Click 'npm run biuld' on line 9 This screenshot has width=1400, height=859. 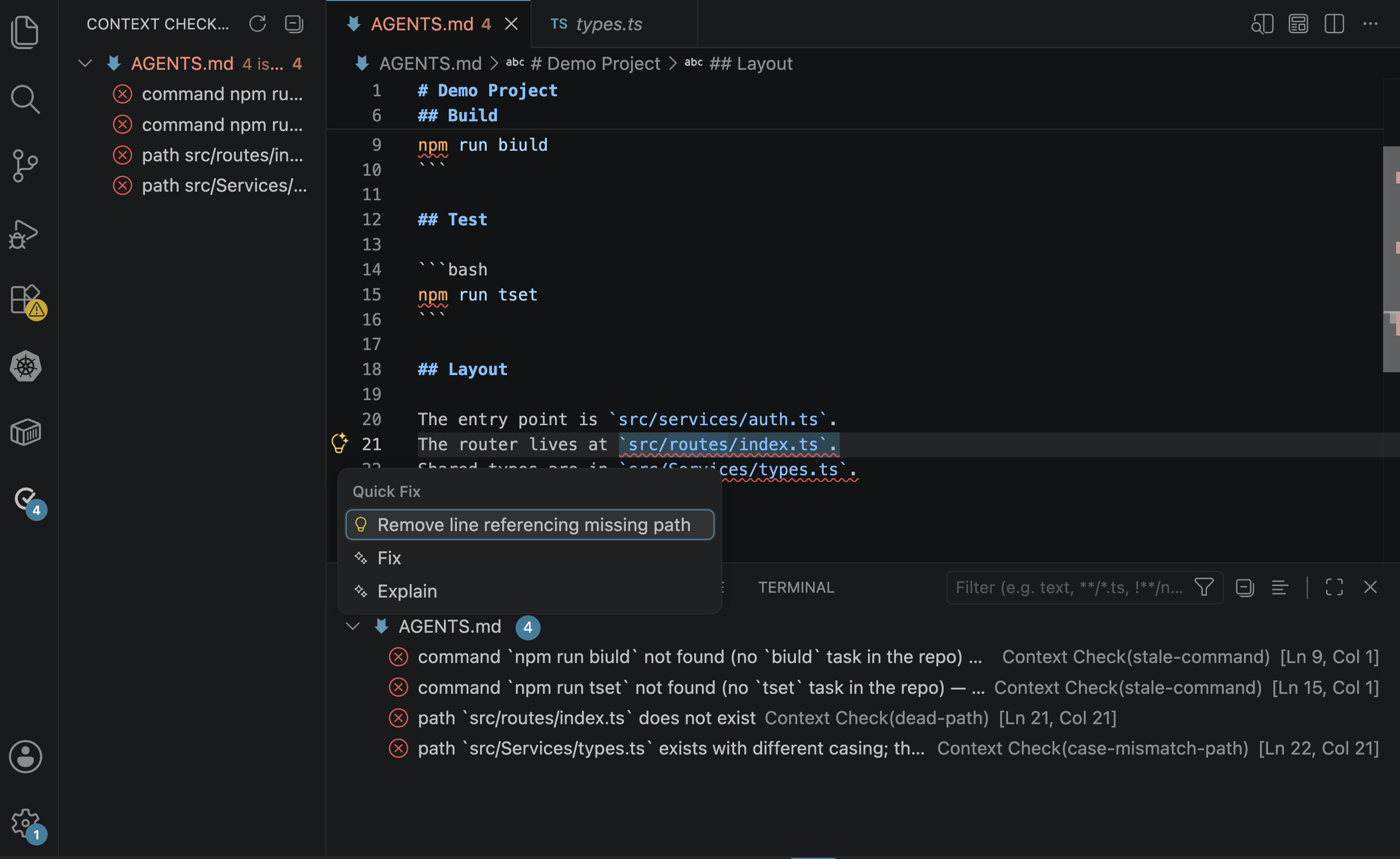(482, 145)
